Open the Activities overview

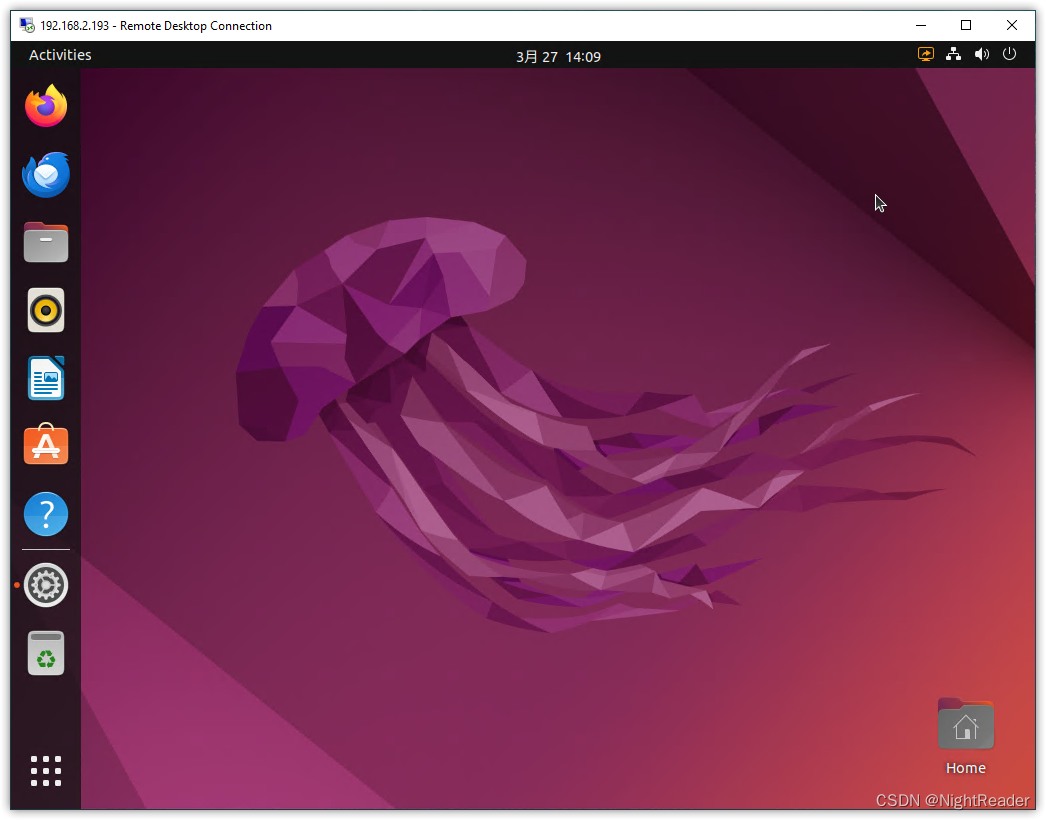(x=59, y=54)
